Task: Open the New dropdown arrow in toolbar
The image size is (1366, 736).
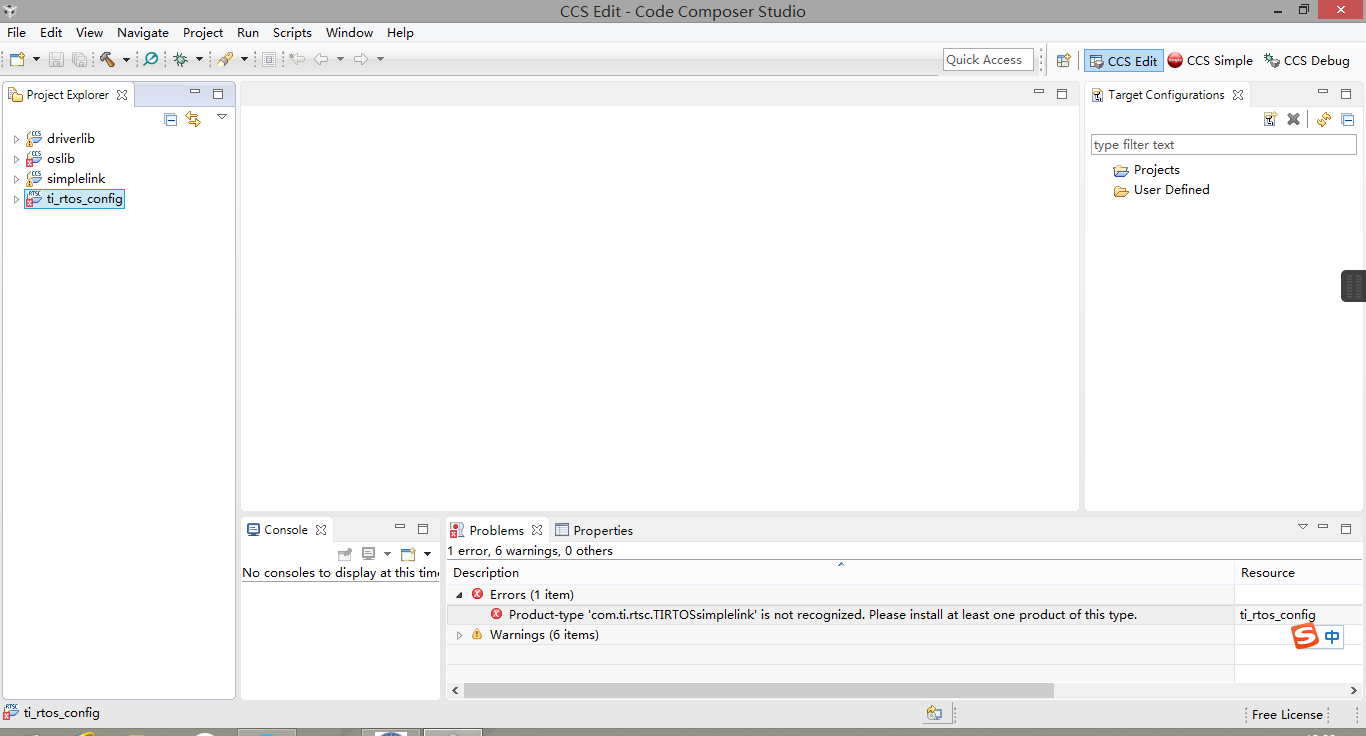Action: click(36, 60)
